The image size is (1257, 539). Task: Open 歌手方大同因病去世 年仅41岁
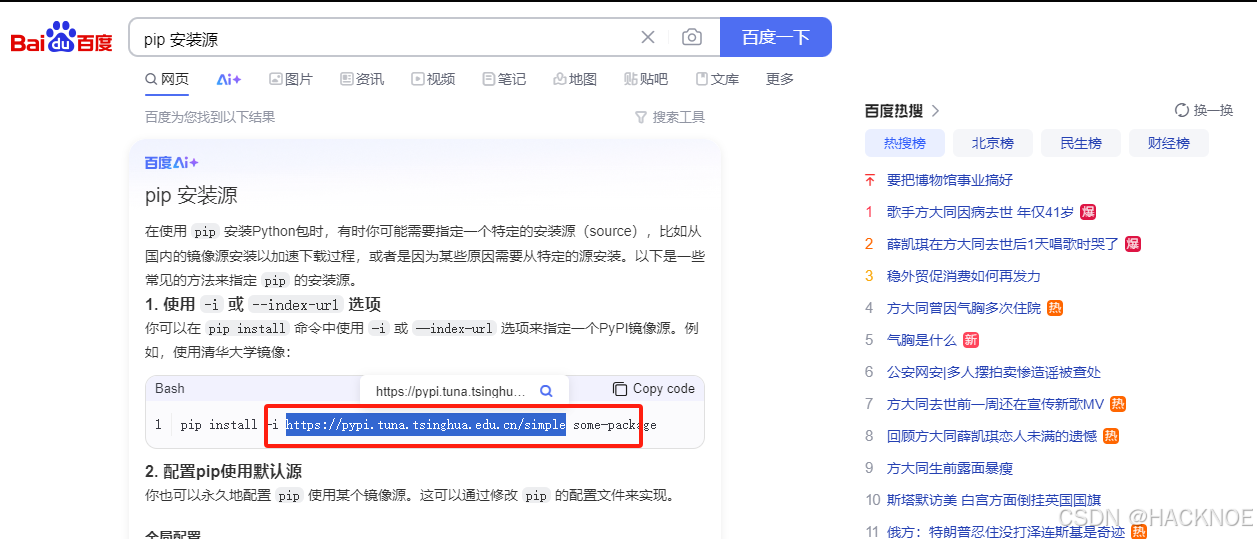tap(980, 212)
